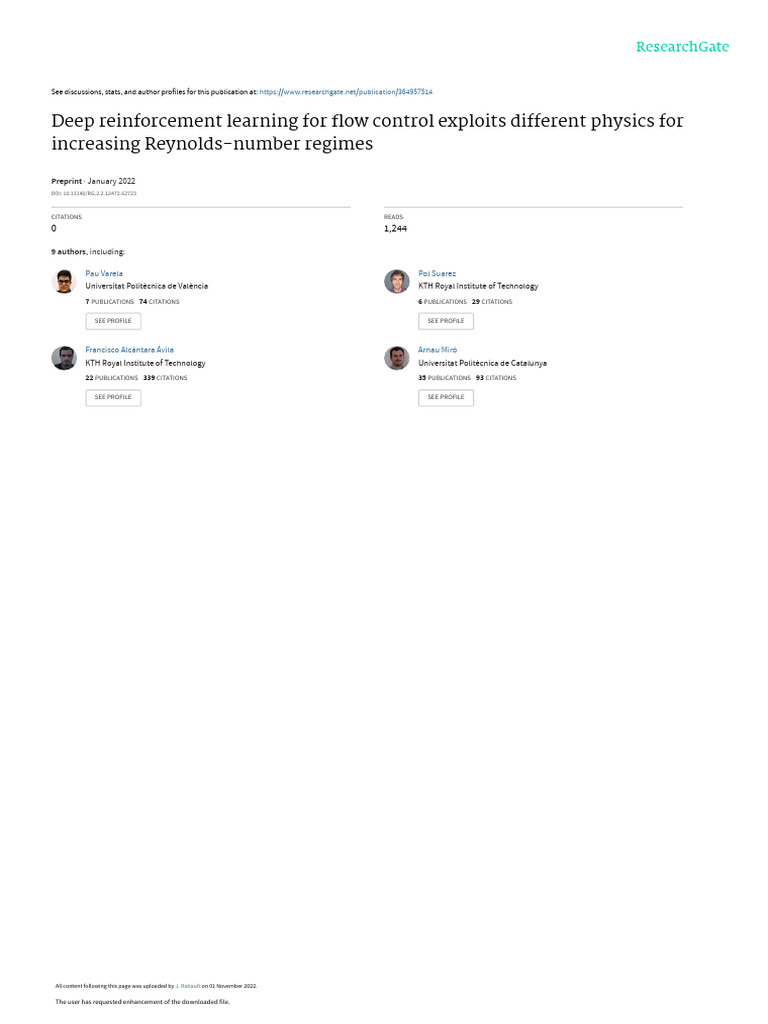Open the Pau Varela author name link
Image resolution: width=768 pixels, height=1024 pixels.
(x=104, y=273)
